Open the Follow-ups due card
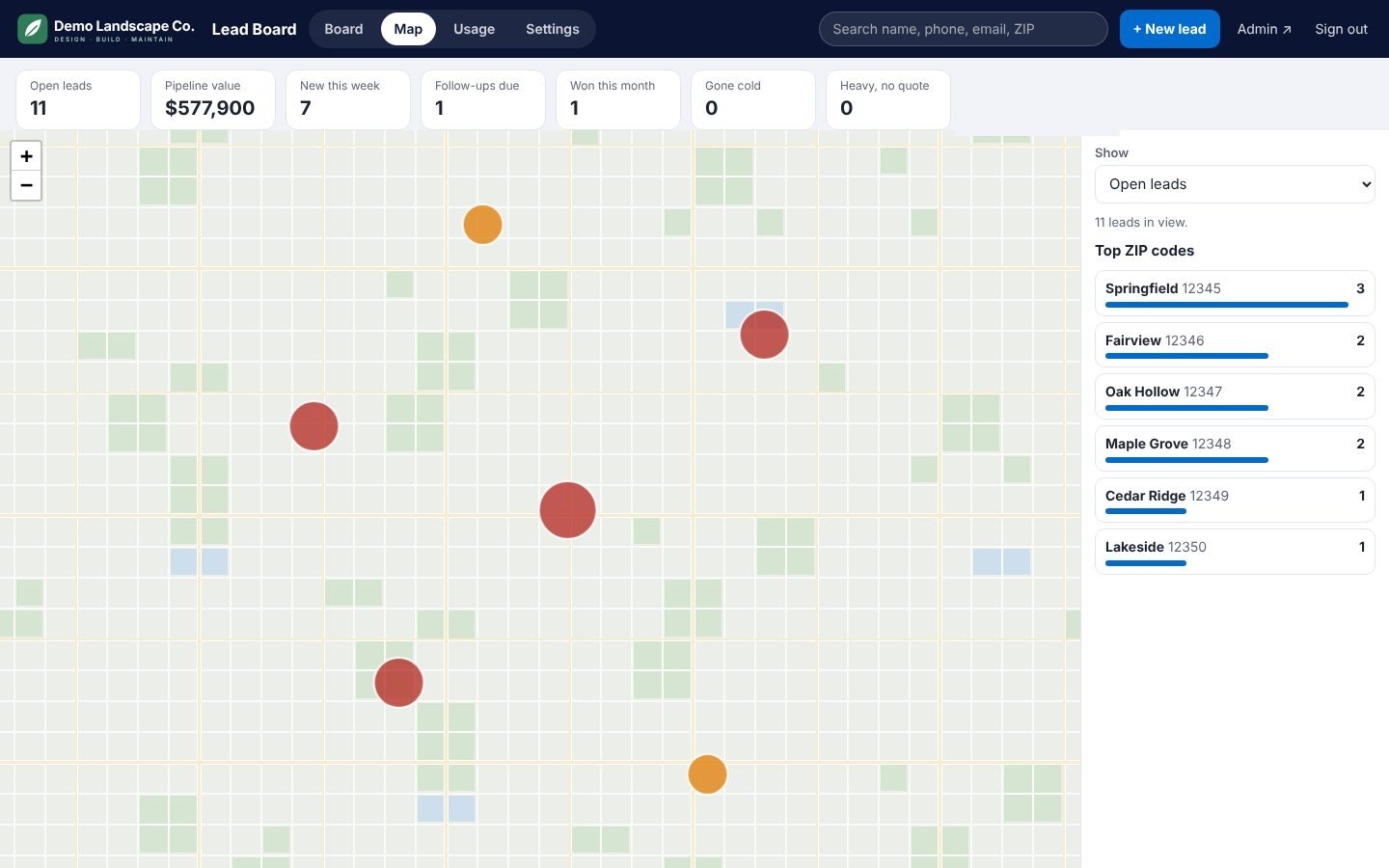This screenshot has width=1389, height=868. click(483, 99)
